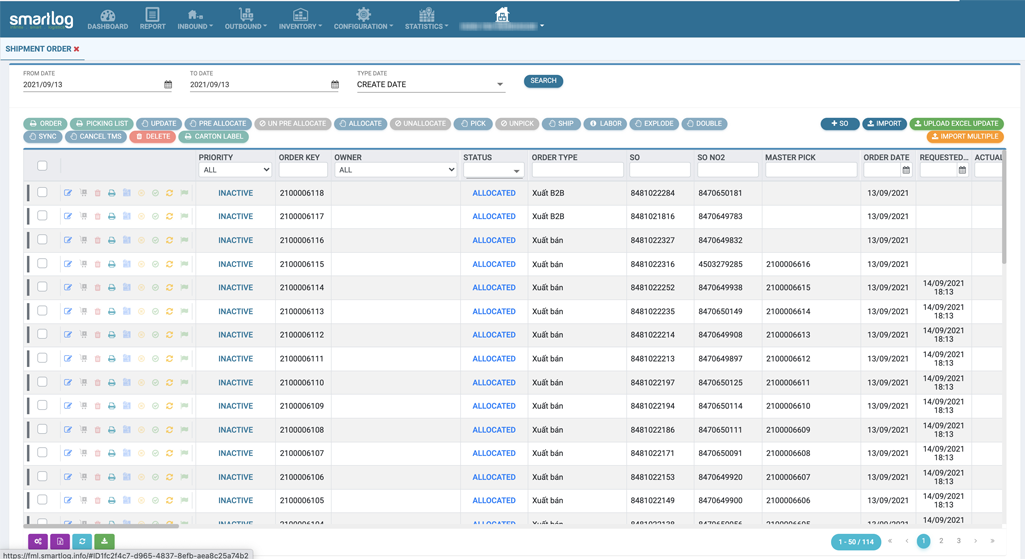The height and width of the screenshot is (559, 1025).
Task: Open the Owner filter dropdown
Action: point(395,170)
